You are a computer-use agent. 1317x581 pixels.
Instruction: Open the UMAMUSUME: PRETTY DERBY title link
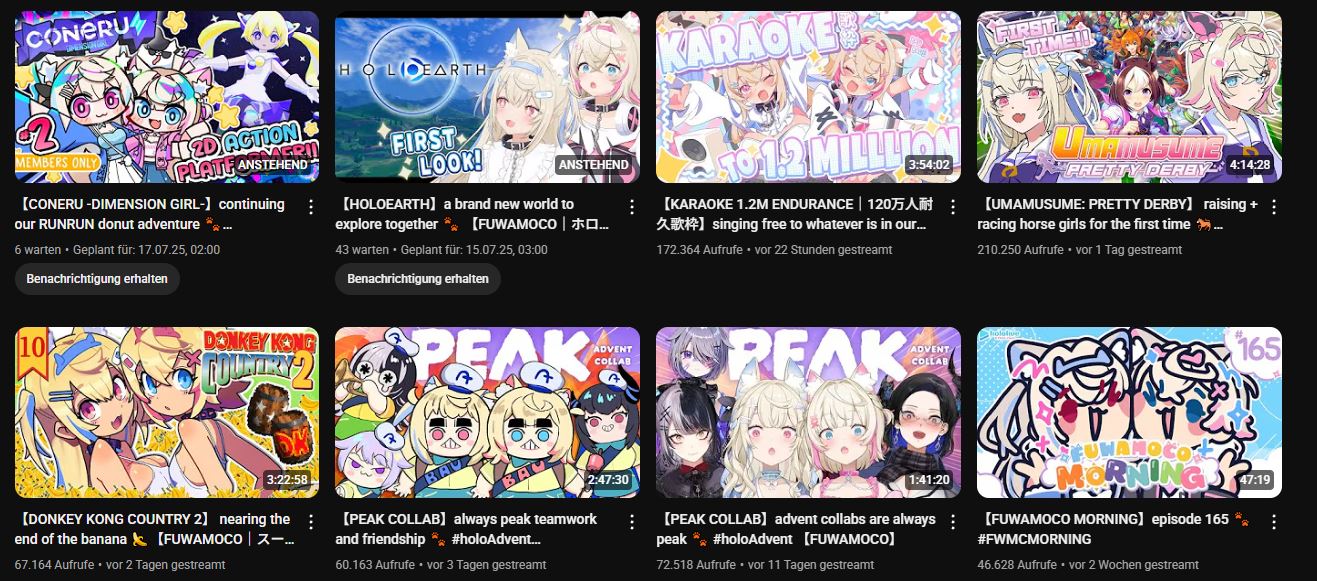tap(1118, 214)
